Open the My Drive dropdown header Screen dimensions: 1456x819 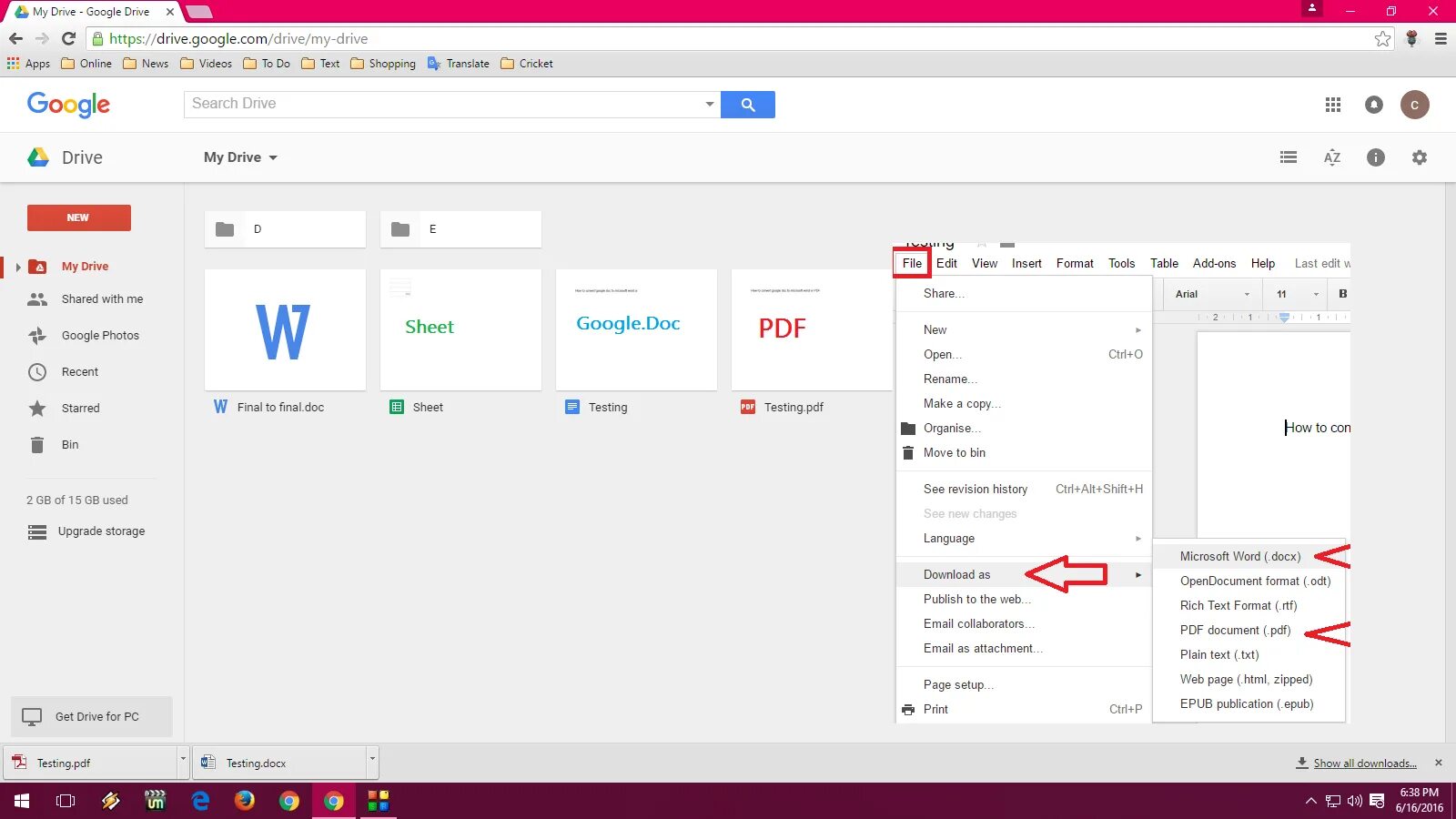[x=240, y=157]
